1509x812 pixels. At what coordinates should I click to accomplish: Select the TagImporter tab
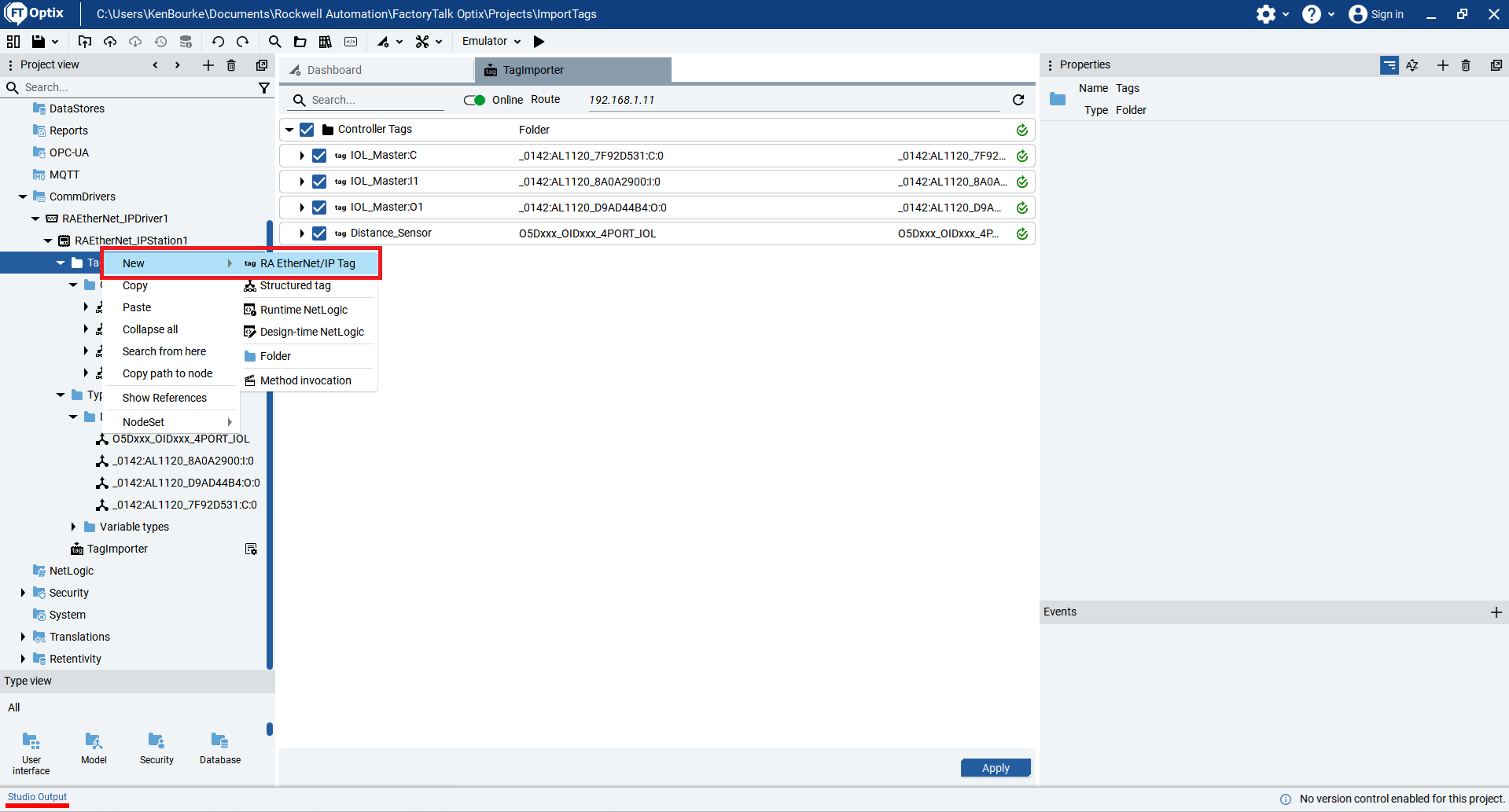click(573, 70)
